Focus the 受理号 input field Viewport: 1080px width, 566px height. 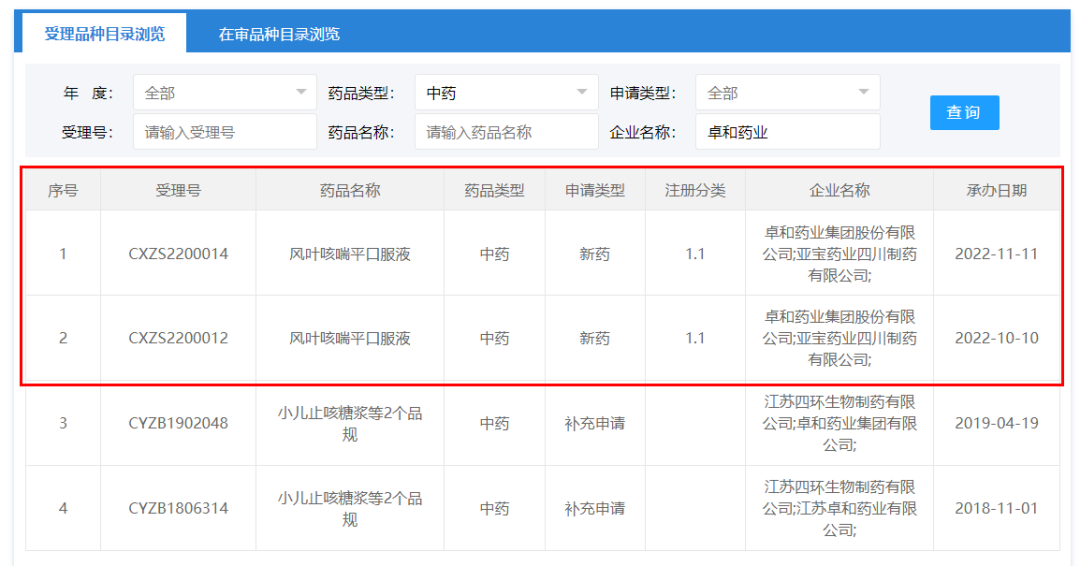coord(225,132)
